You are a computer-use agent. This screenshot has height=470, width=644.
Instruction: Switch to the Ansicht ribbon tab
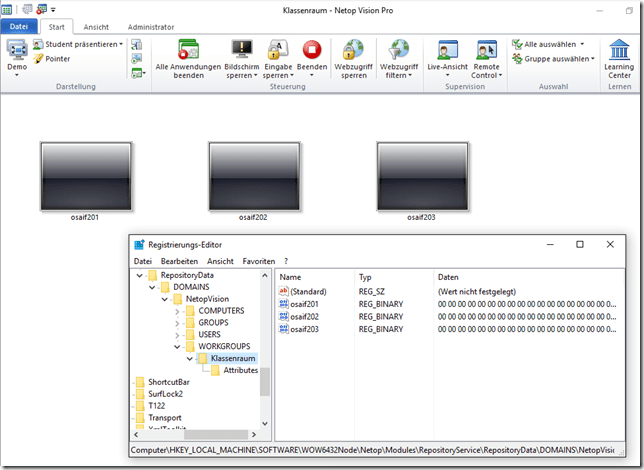[97, 27]
